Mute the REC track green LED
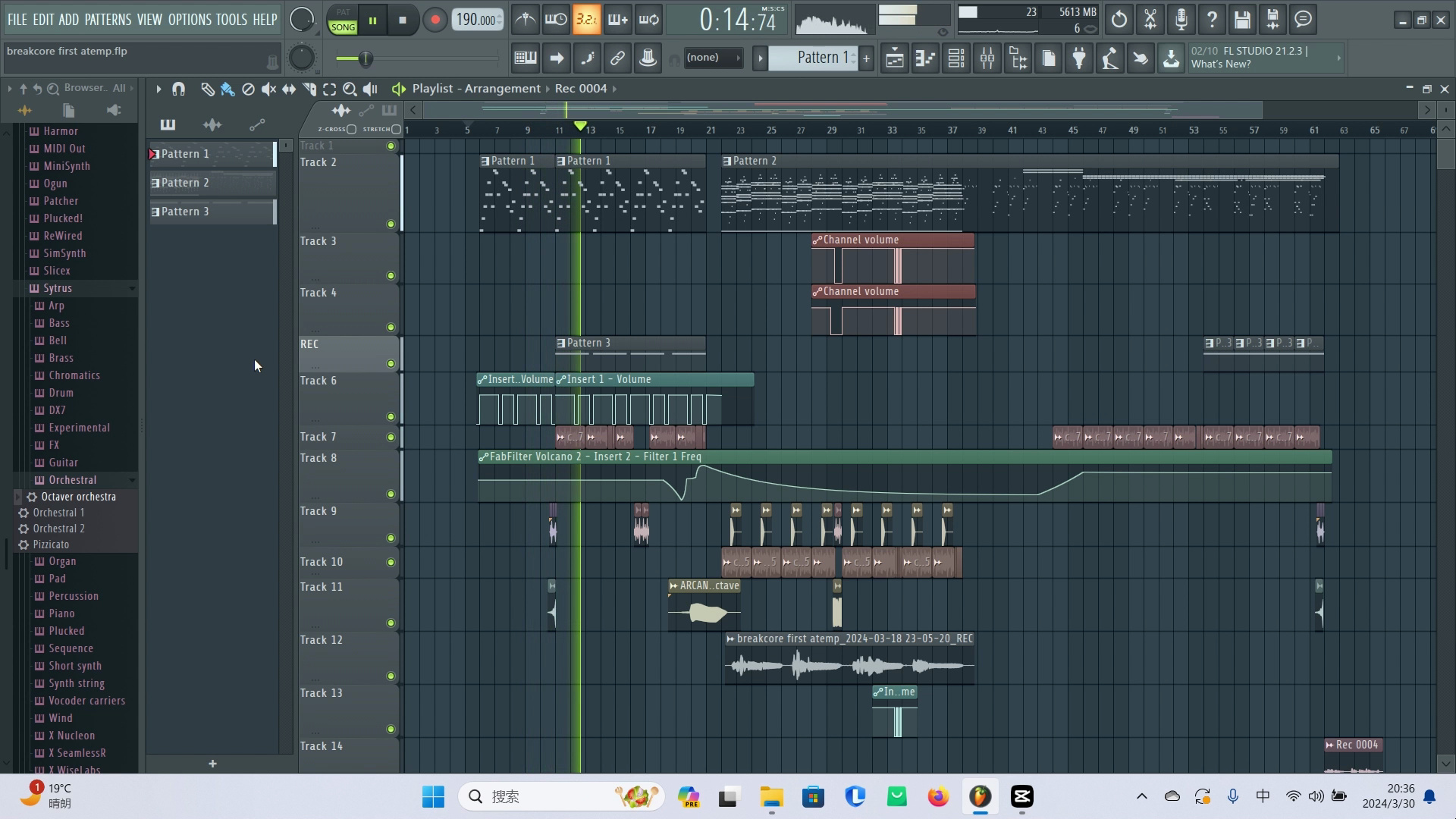Screen dimensions: 1456x819 pyautogui.click(x=391, y=364)
